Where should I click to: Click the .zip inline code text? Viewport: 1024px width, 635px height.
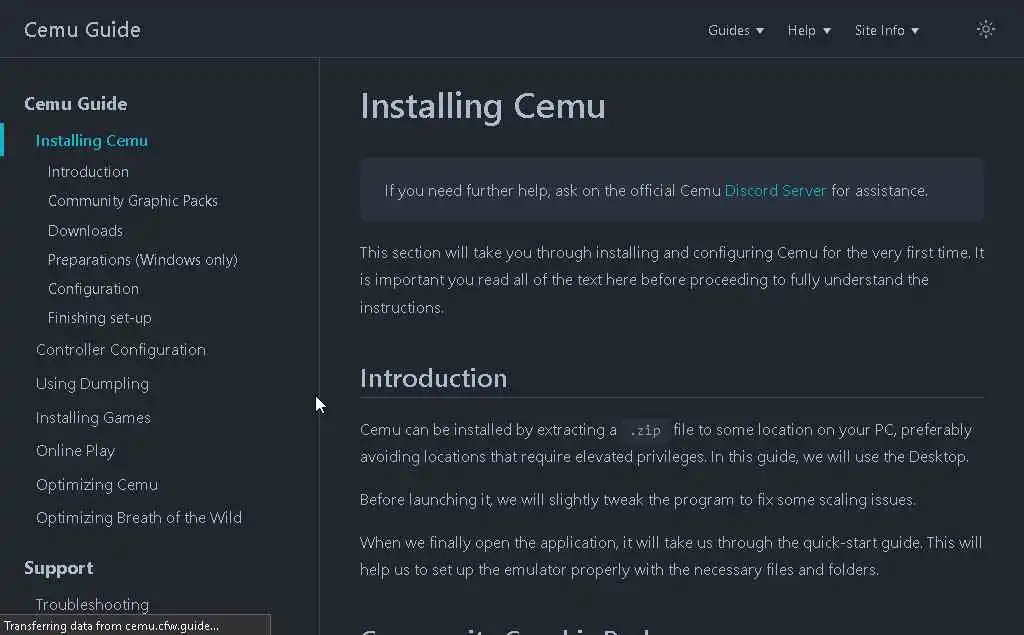645,431
